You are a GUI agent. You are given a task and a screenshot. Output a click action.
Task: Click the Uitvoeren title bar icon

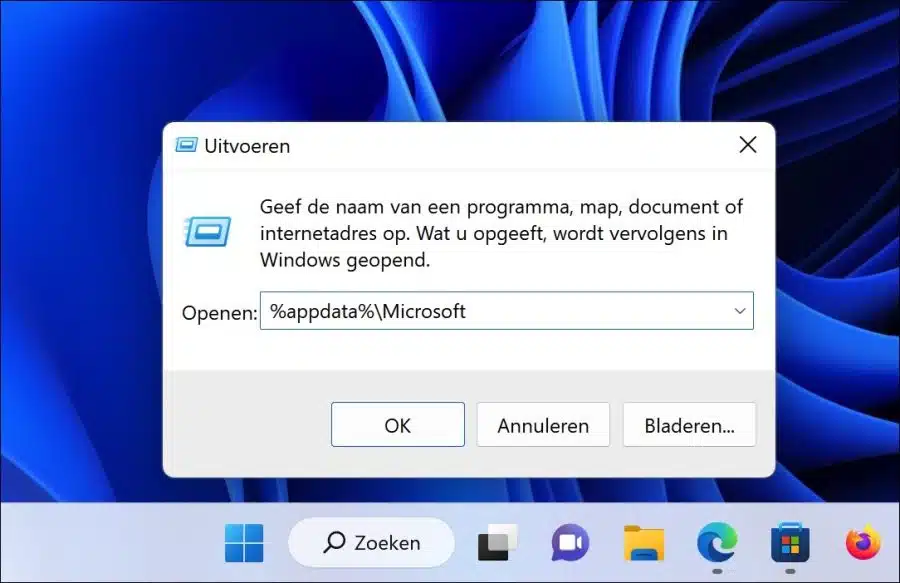[x=186, y=145]
